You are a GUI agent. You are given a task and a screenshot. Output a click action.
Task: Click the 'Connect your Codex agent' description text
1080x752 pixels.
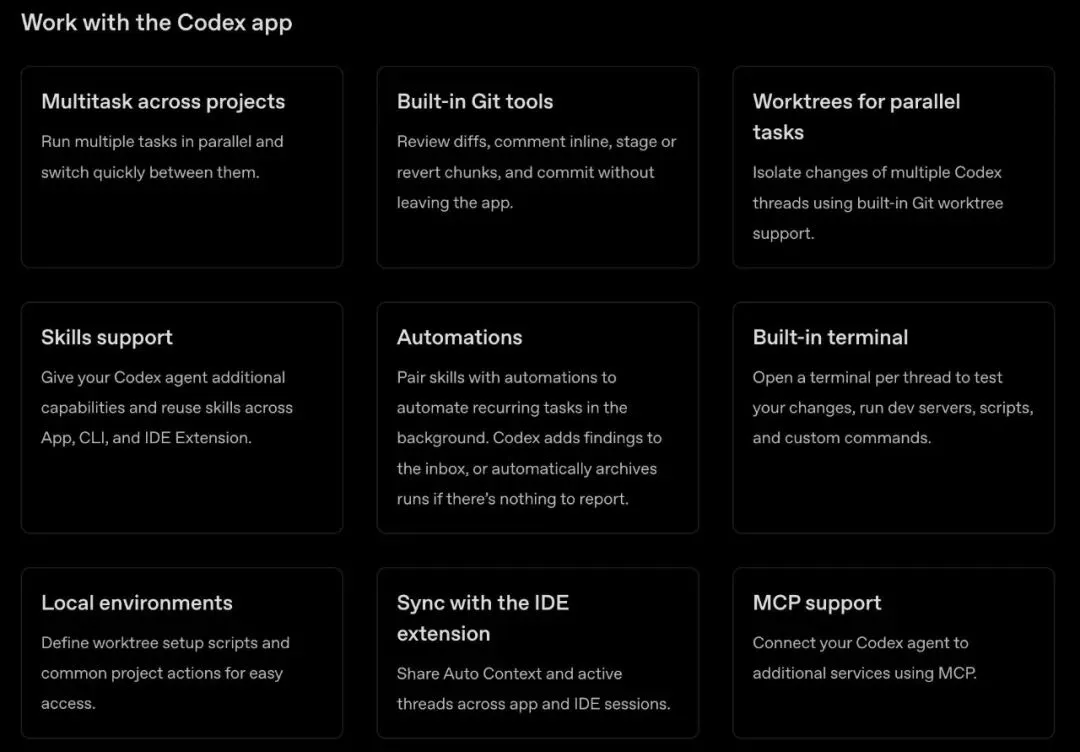(863, 658)
